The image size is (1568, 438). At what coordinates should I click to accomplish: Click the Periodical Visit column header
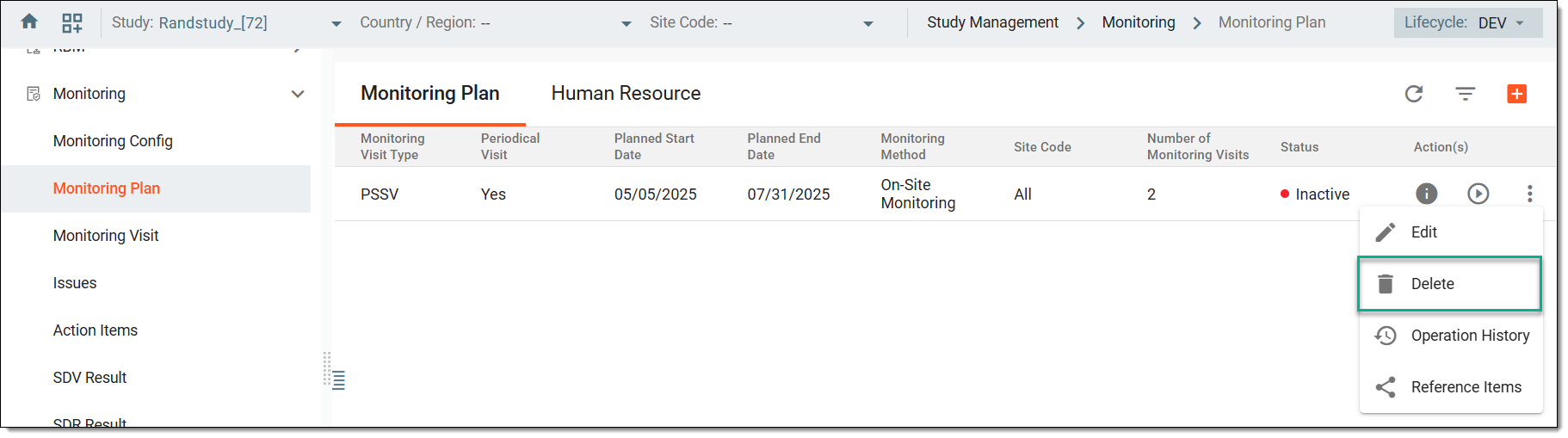point(510,146)
